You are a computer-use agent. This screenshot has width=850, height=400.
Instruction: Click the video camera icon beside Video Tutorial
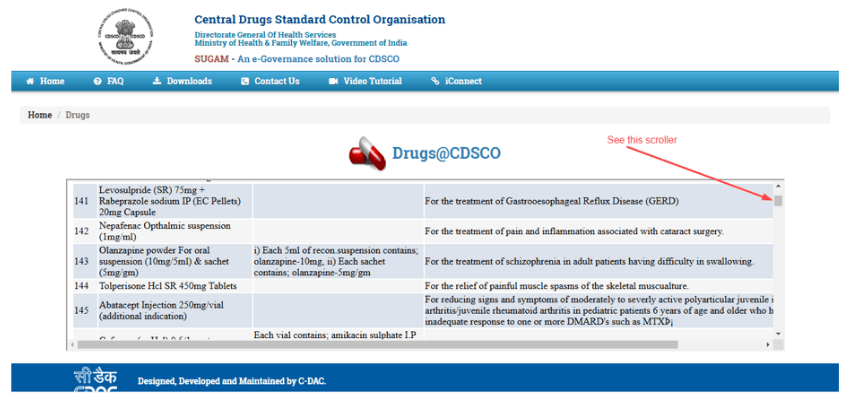tap(333, 81)
